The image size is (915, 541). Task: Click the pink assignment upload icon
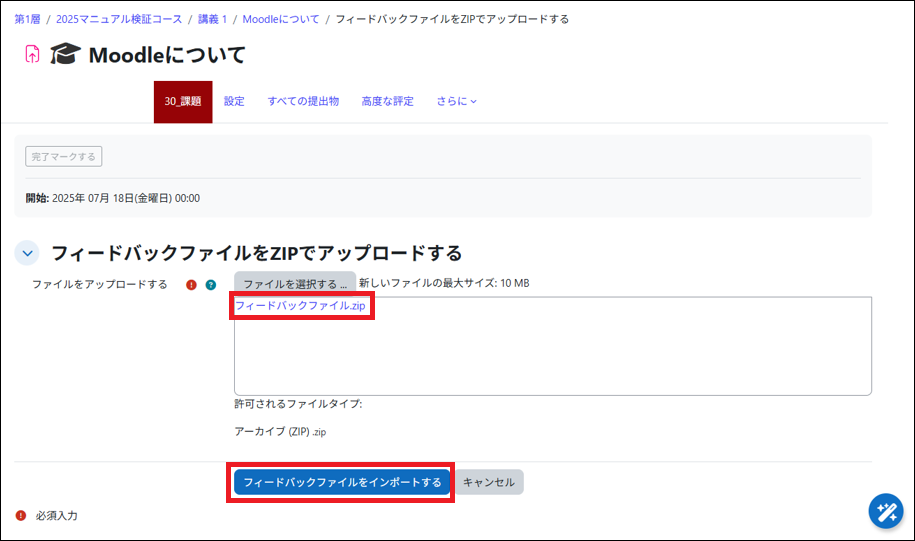(32, 54)
